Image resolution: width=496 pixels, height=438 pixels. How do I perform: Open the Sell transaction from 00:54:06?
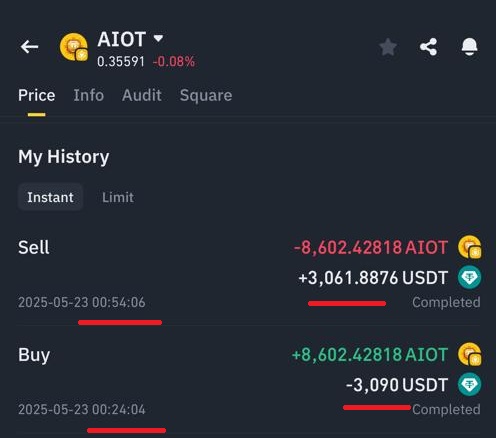[x=249, y=274]
